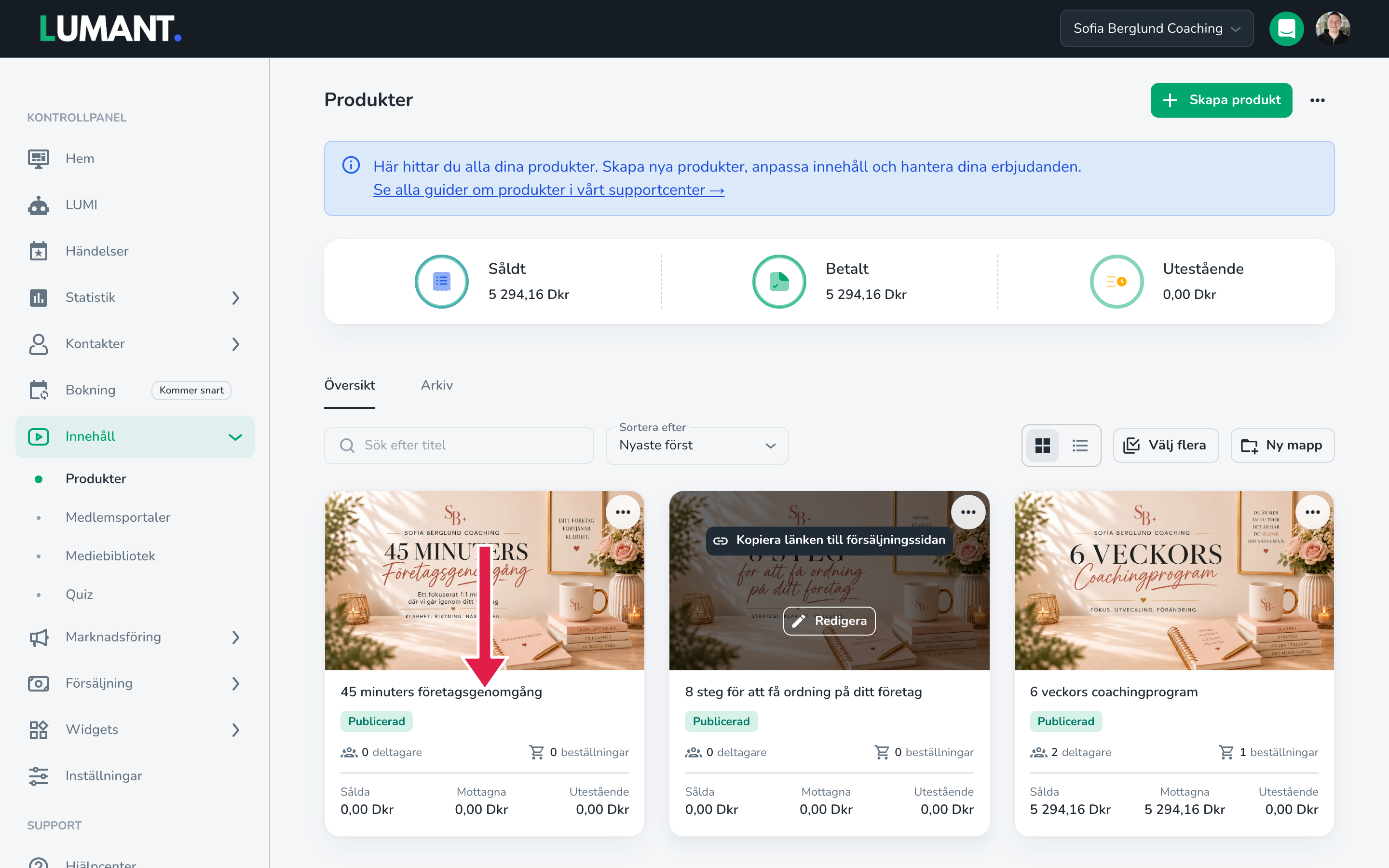Click the Skapa produkt button
Image resolution: width=1389 pixels, height=868 pixels.
tap(1221, 100)
